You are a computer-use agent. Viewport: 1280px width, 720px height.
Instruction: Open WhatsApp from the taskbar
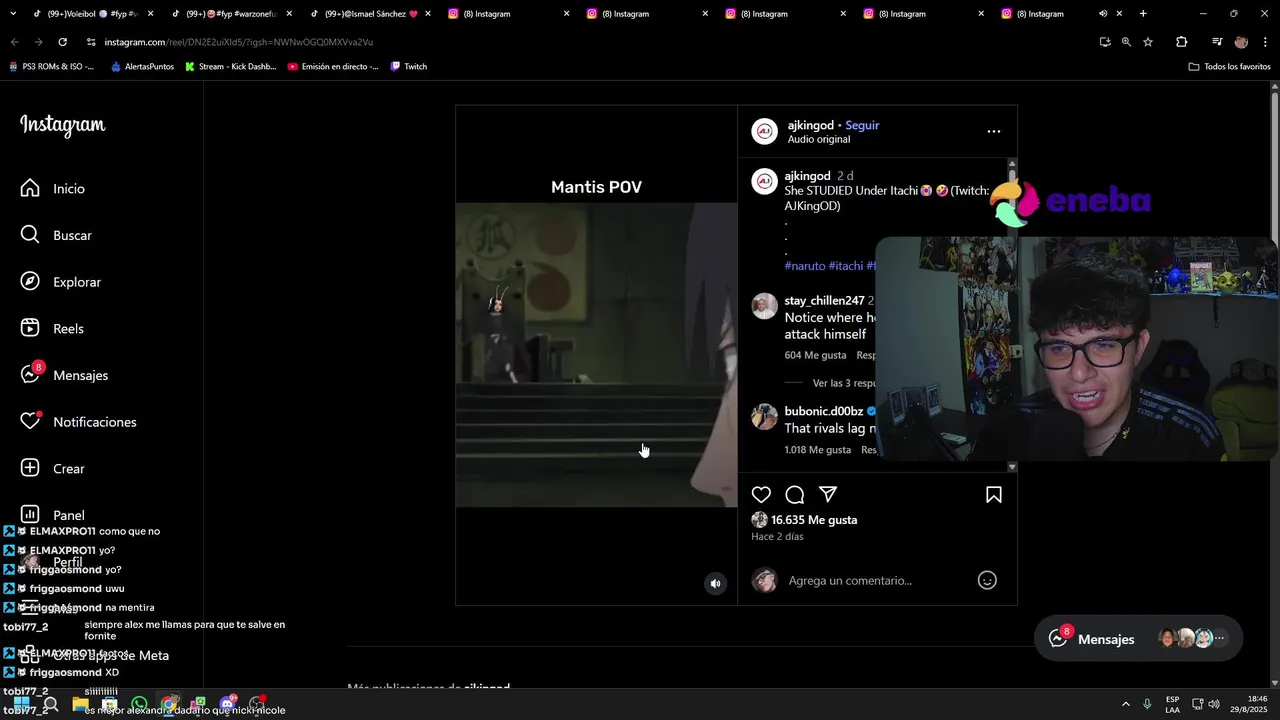140,704
